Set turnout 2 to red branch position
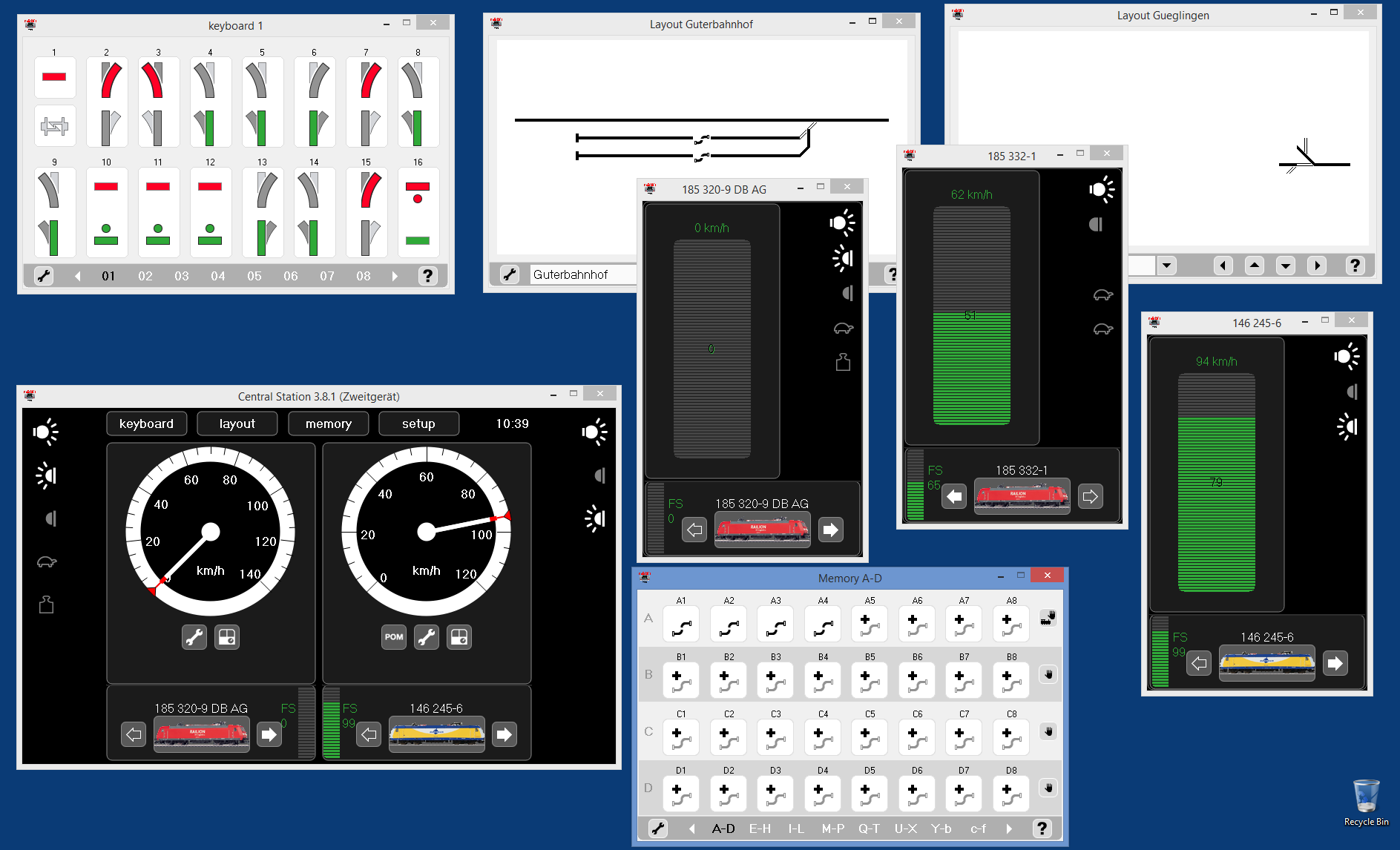The width and height of the screenshot is (1400, 850). [x=107, y=79]
